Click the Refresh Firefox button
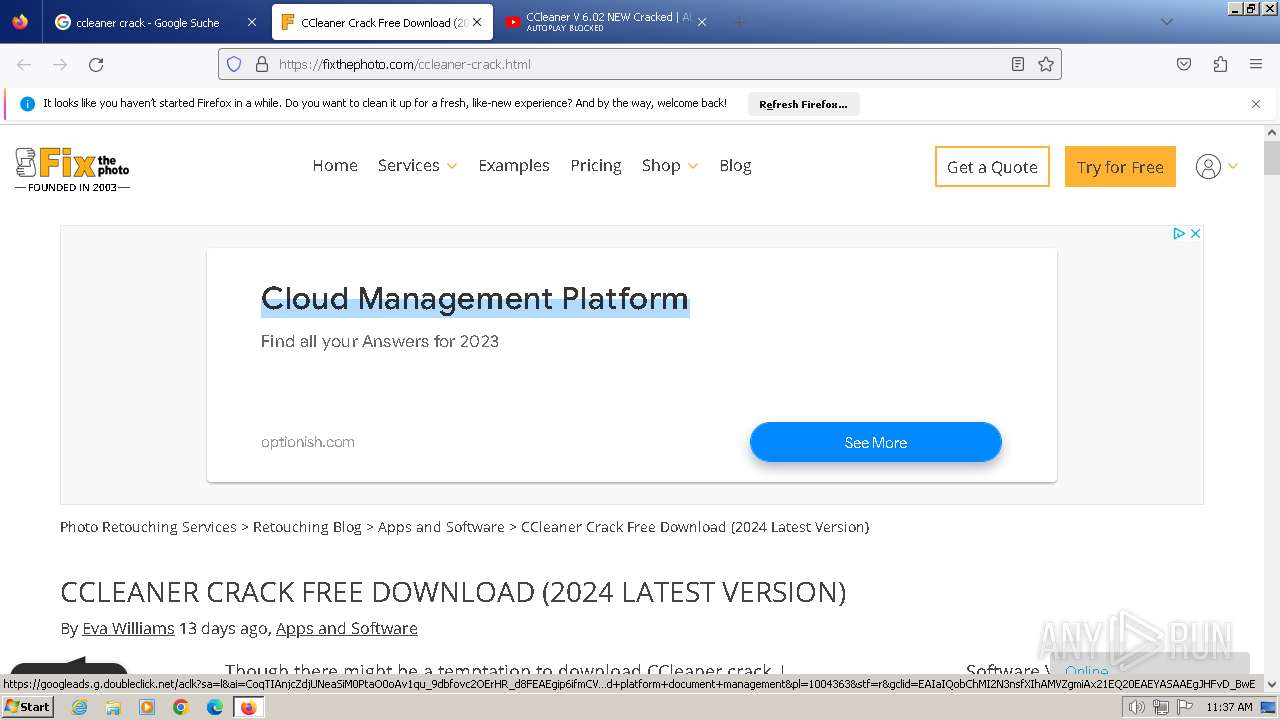The image size is (1280, 720). click(803, 104)
